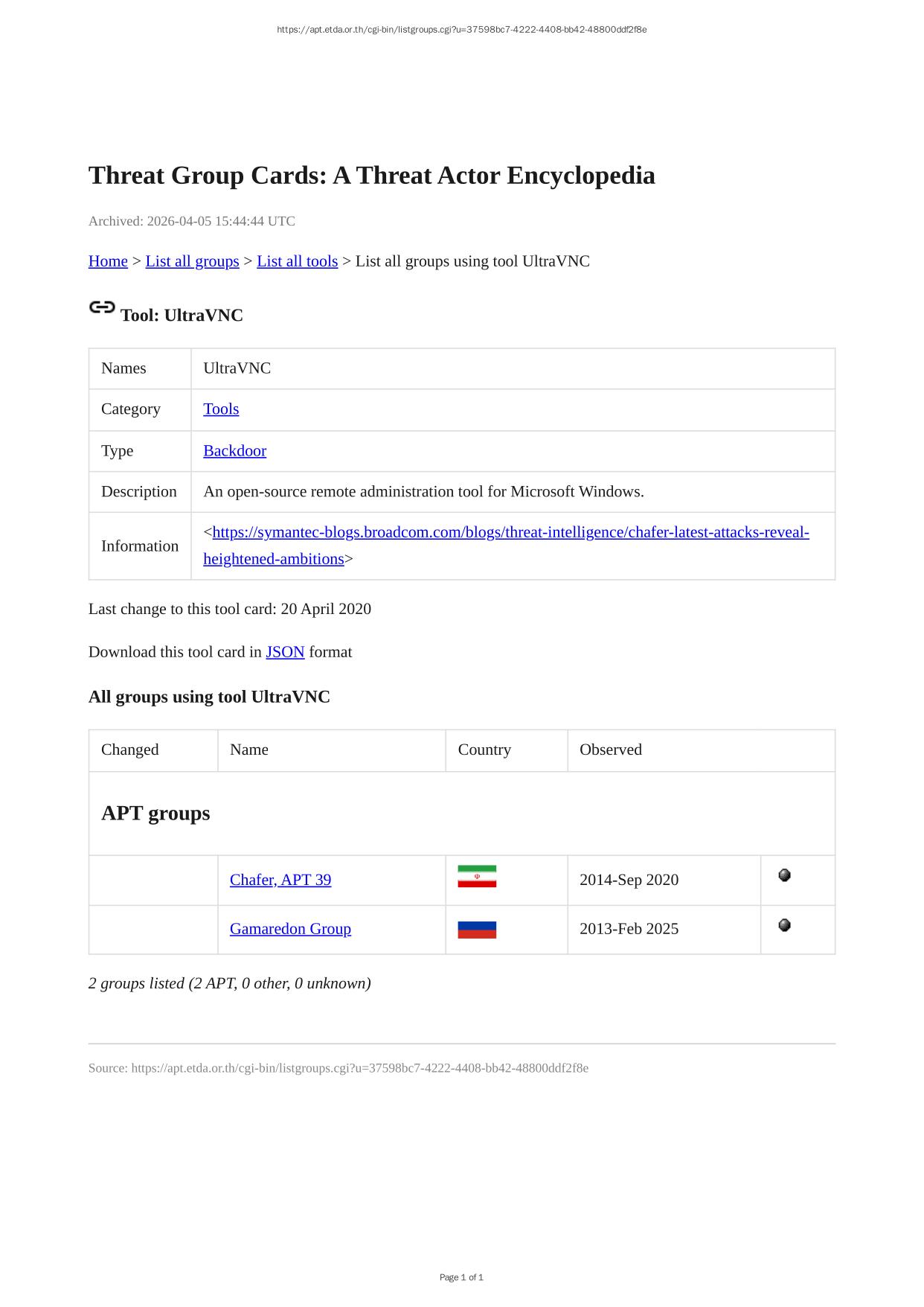The height and width of the screenshot is (1307, 924).
Task: Open the Symantec blog information link
Action: [x=510, y=533]
